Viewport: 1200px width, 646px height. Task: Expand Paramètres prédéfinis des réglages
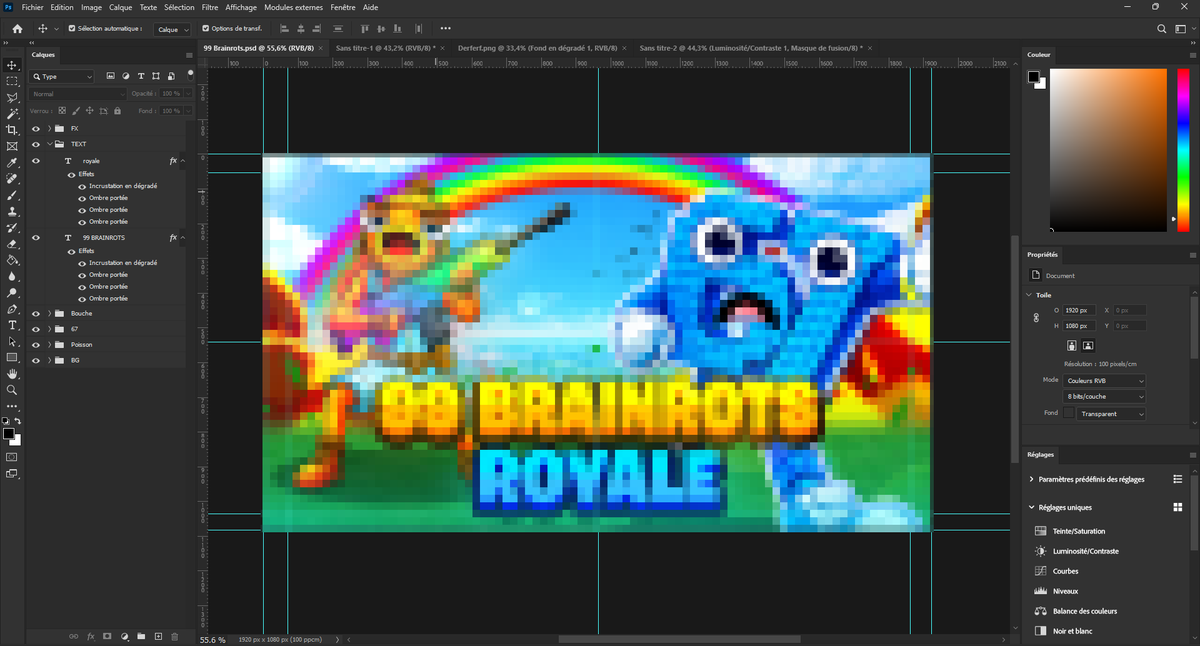[1032, 479]
